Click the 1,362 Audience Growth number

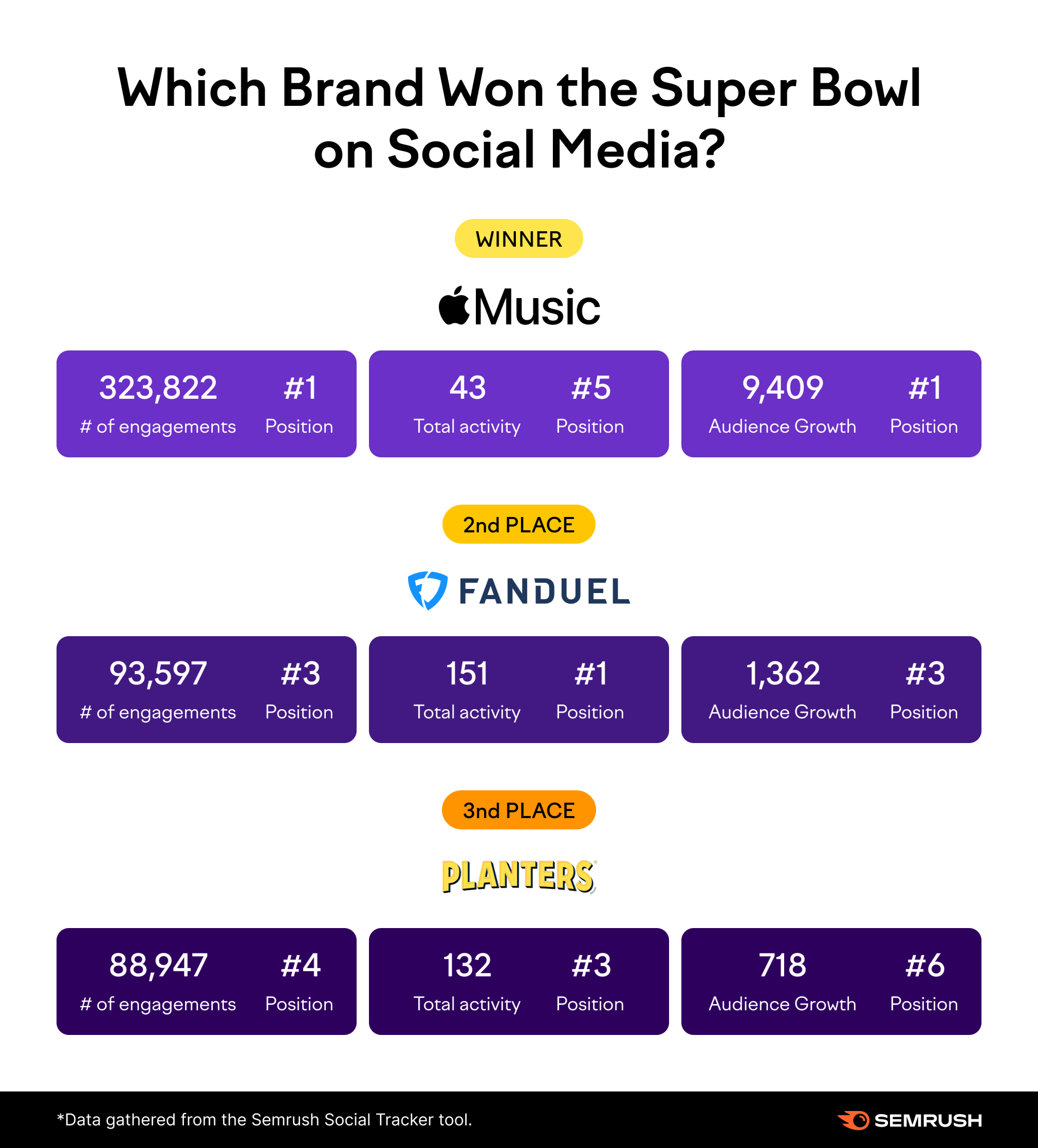(x=783, y=674)
